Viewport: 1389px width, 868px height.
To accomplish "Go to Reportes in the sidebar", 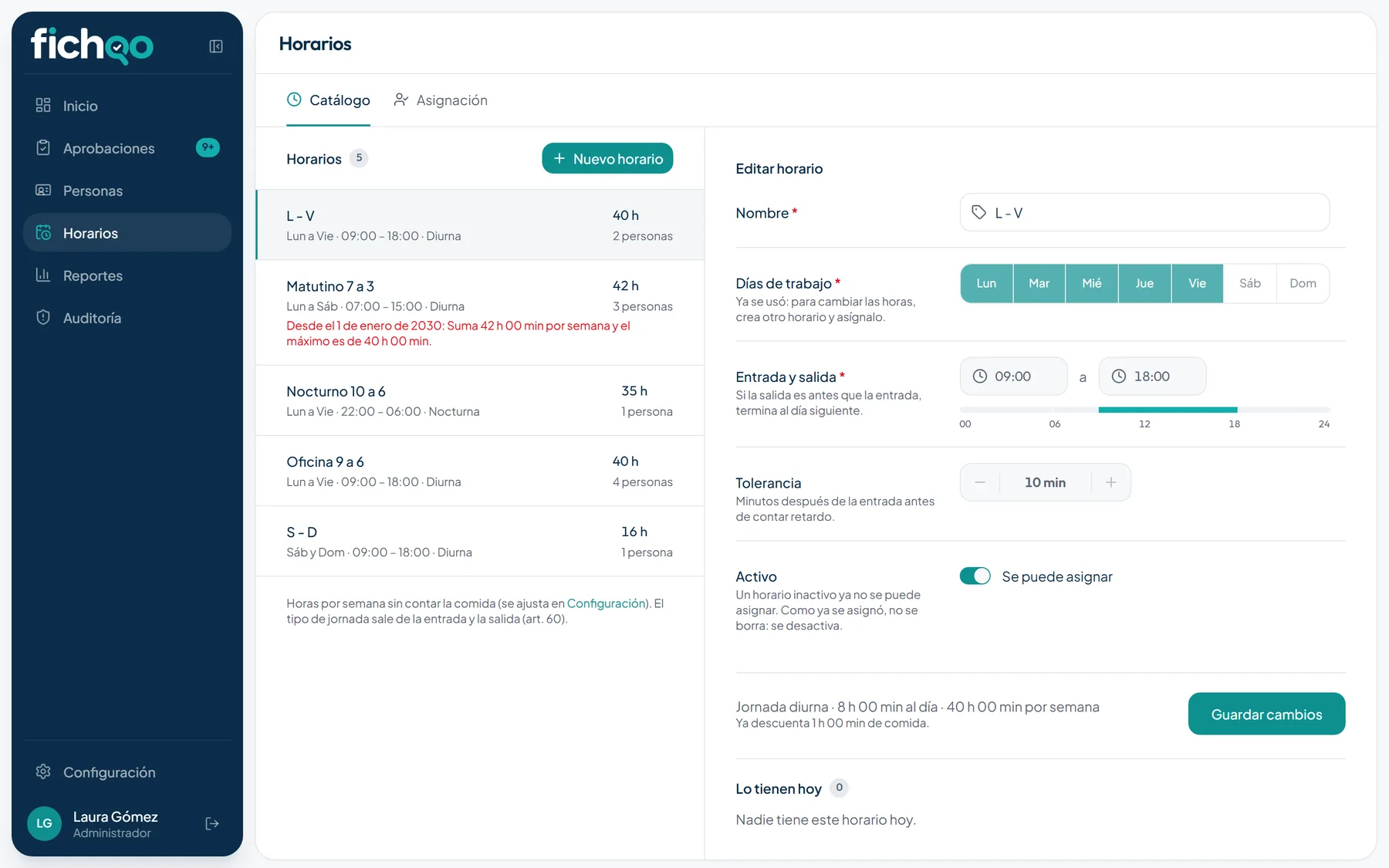I will [127, 275].
